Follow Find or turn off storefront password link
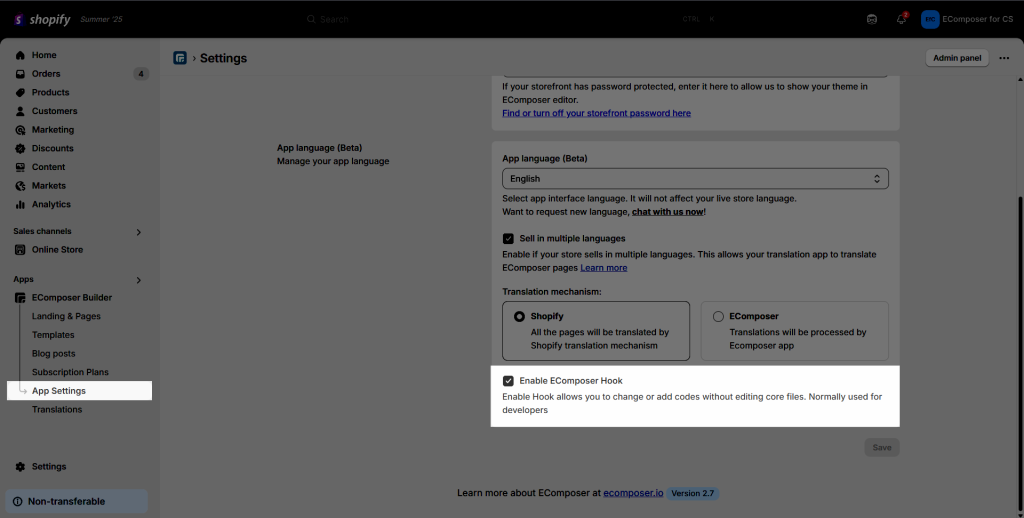 (596, 113)
